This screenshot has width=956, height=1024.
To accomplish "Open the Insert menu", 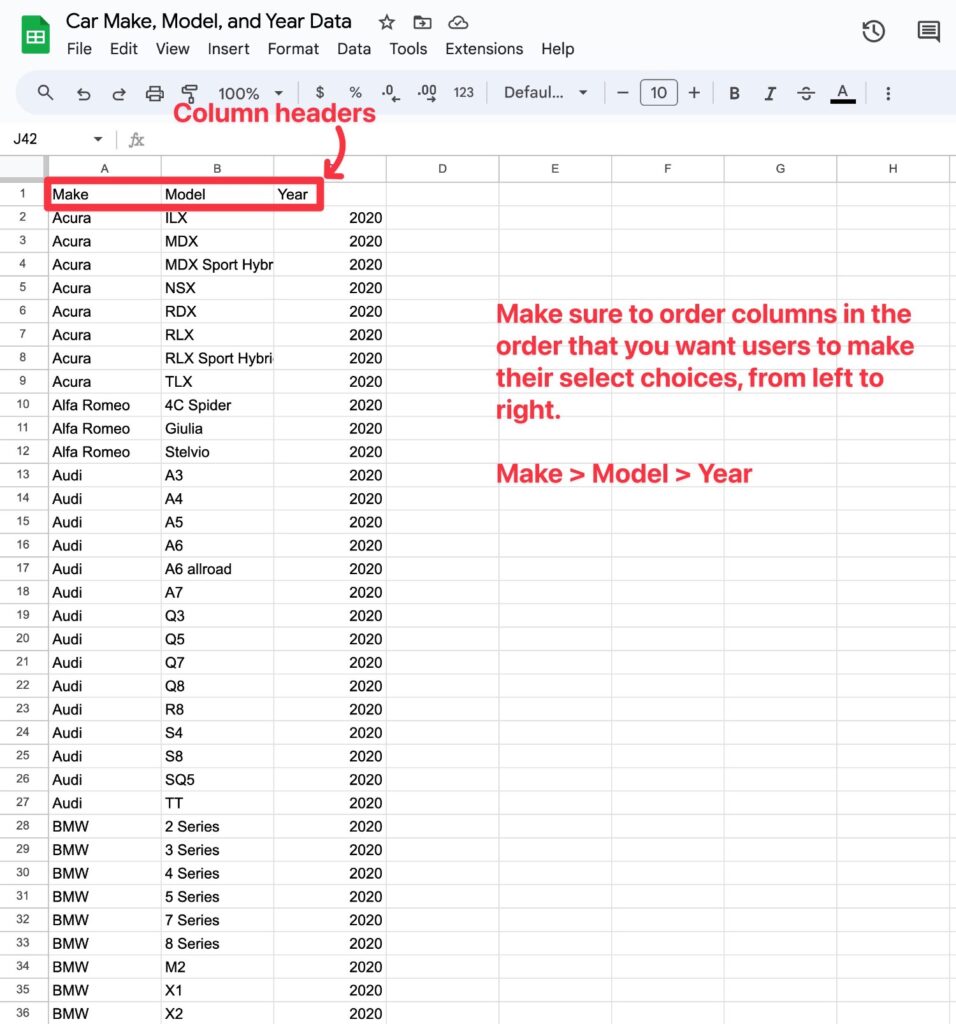I will coord(229,48).
